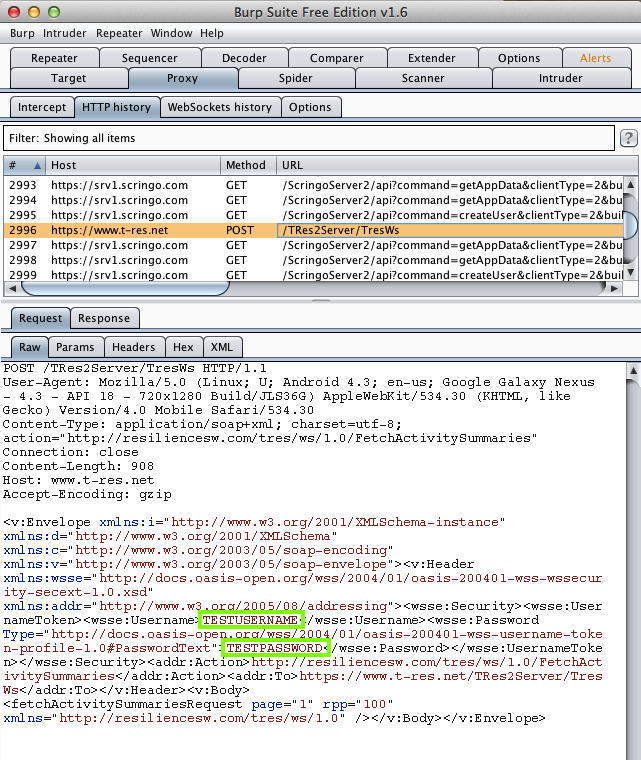Switch to the Params view tab
The width and height of the screenshot is (641, 760).
(x=75, y=348)
